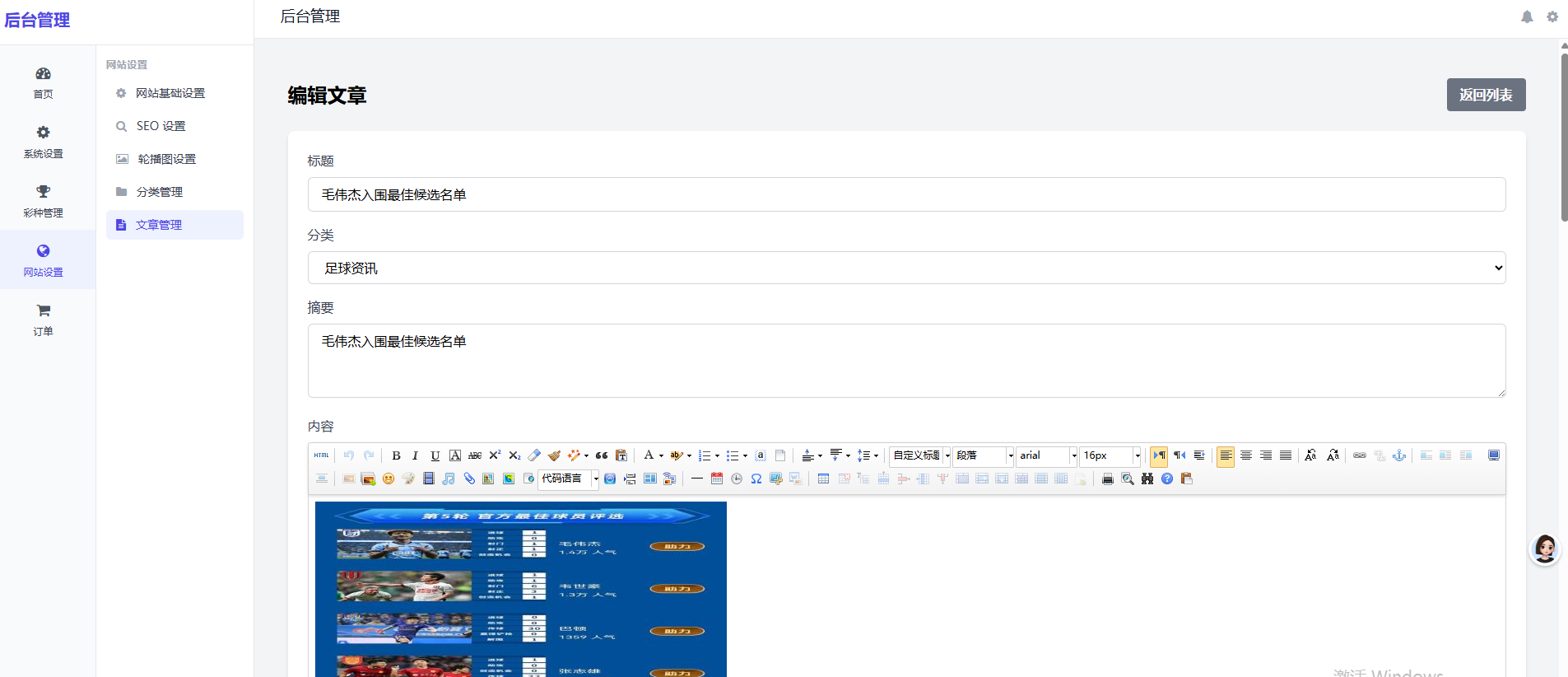1568x677 pixels.
Task: Apply the font border icon
Action: 455,455
